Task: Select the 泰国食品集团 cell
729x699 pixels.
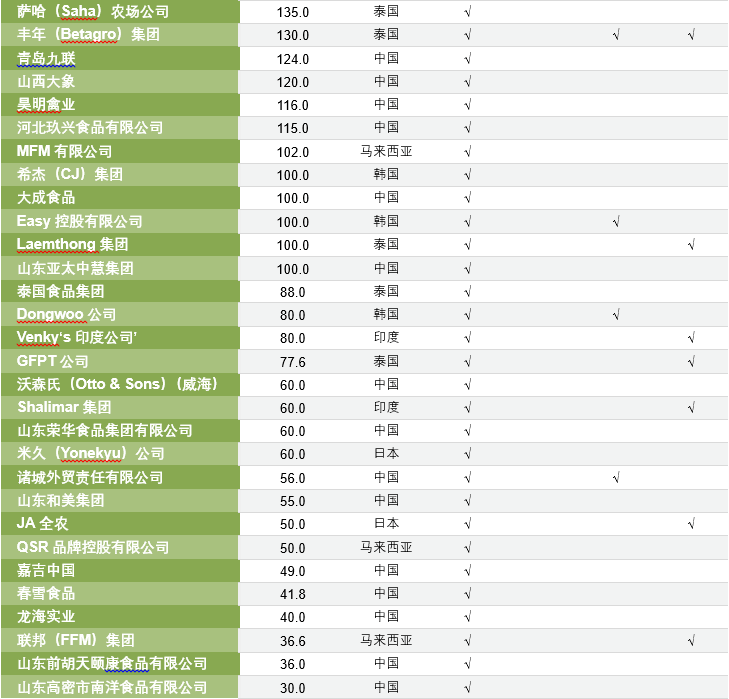Action: tap(120, 291)
